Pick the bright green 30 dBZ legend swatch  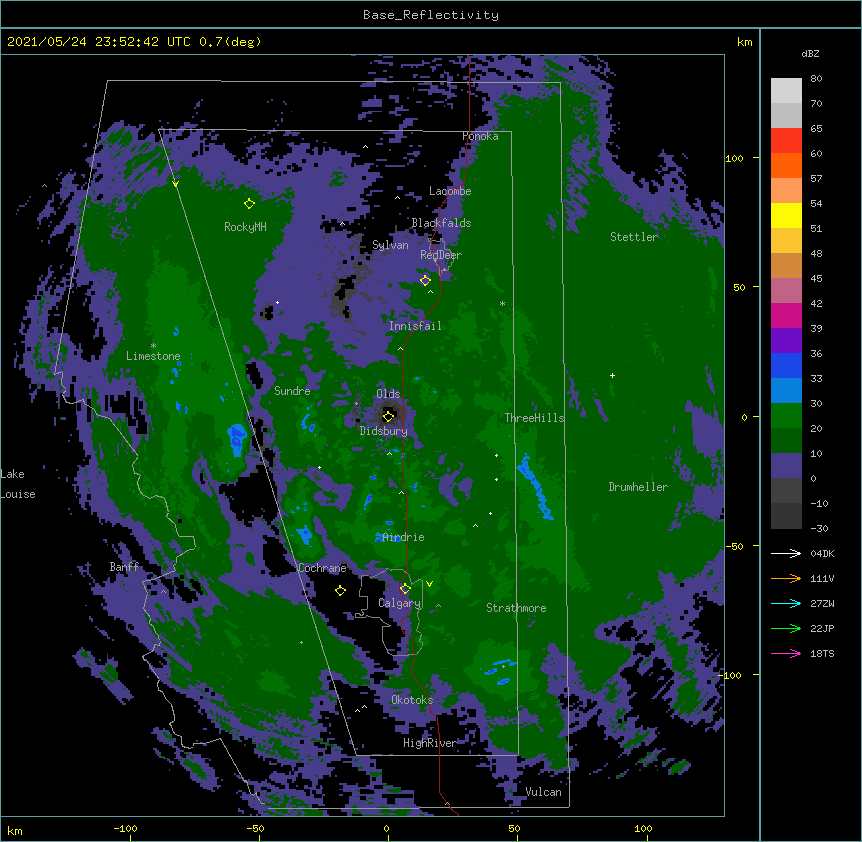click(786, 416)
